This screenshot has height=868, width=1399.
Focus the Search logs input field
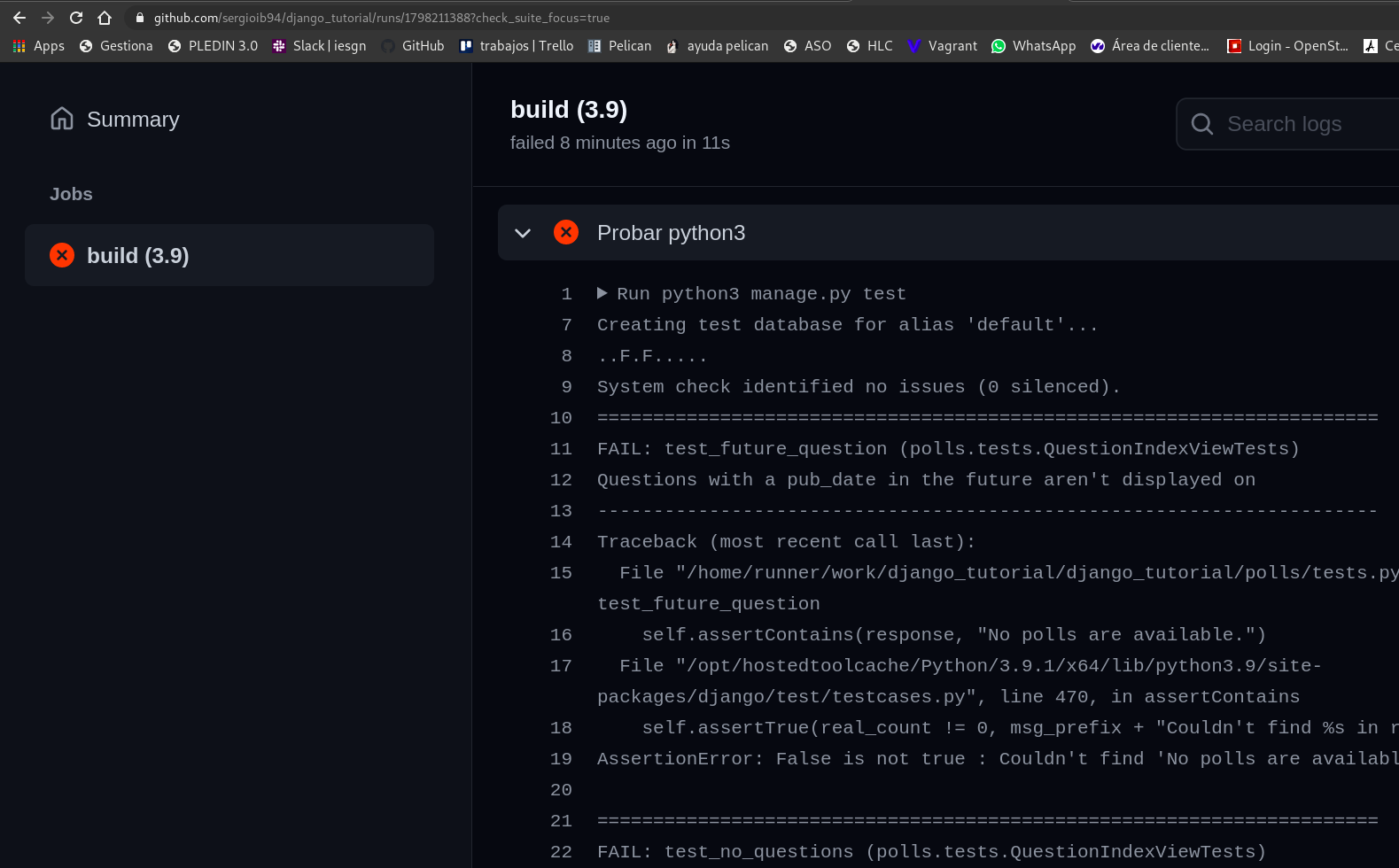1302,124
